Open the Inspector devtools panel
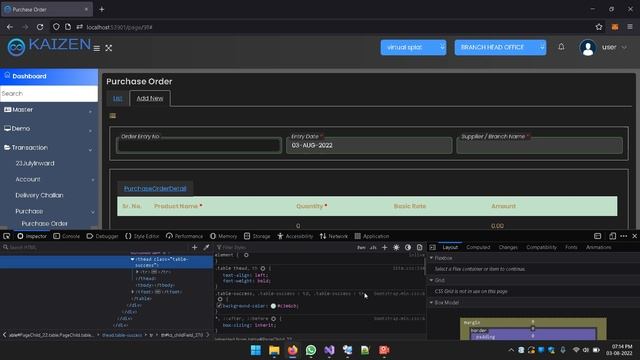 (x=32, y=236)
